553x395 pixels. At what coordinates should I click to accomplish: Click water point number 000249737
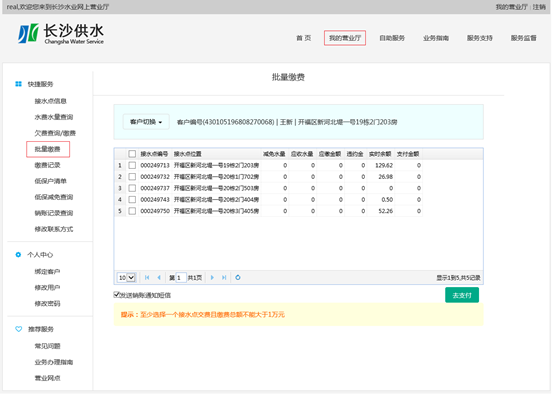click(155, 188)
